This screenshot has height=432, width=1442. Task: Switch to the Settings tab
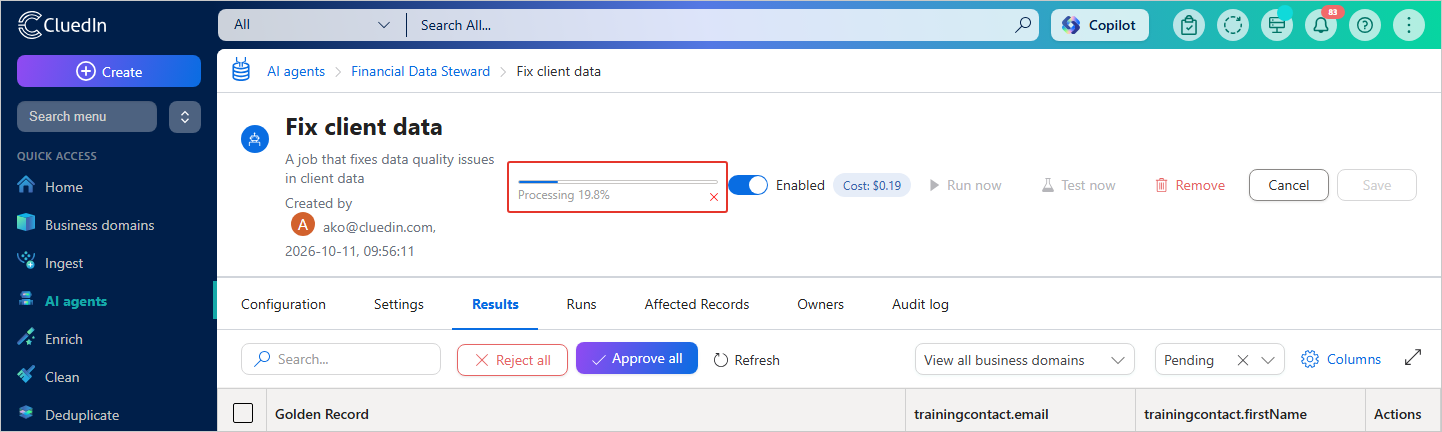click(399, 304)
